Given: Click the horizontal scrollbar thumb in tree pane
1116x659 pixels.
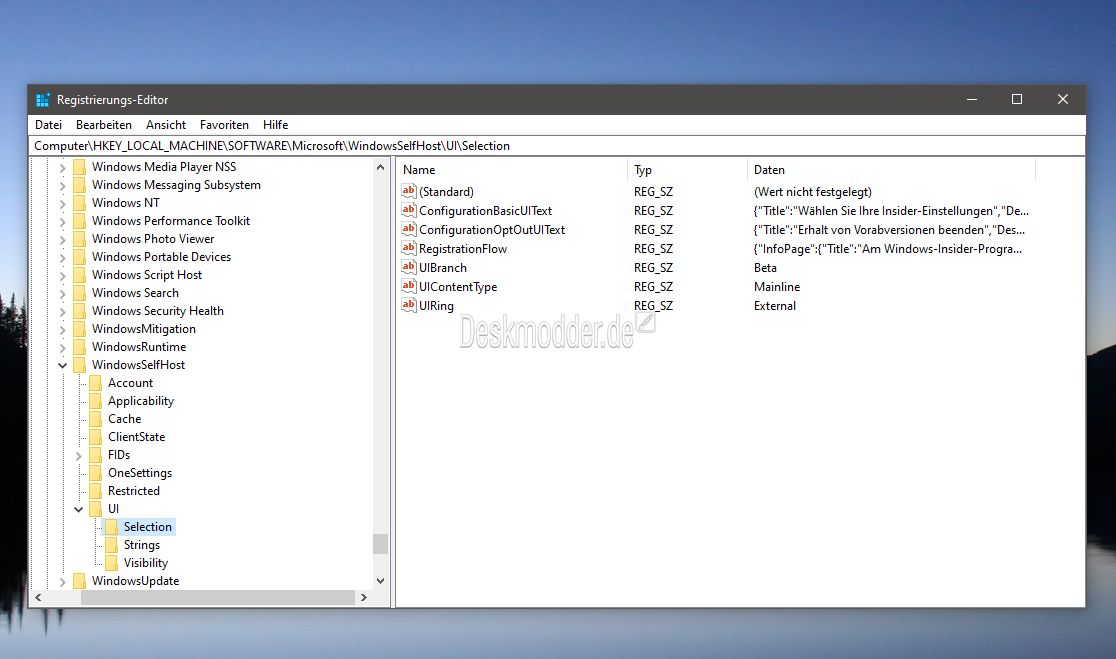Looking at the screenshot, I should [x=218, y=598].
